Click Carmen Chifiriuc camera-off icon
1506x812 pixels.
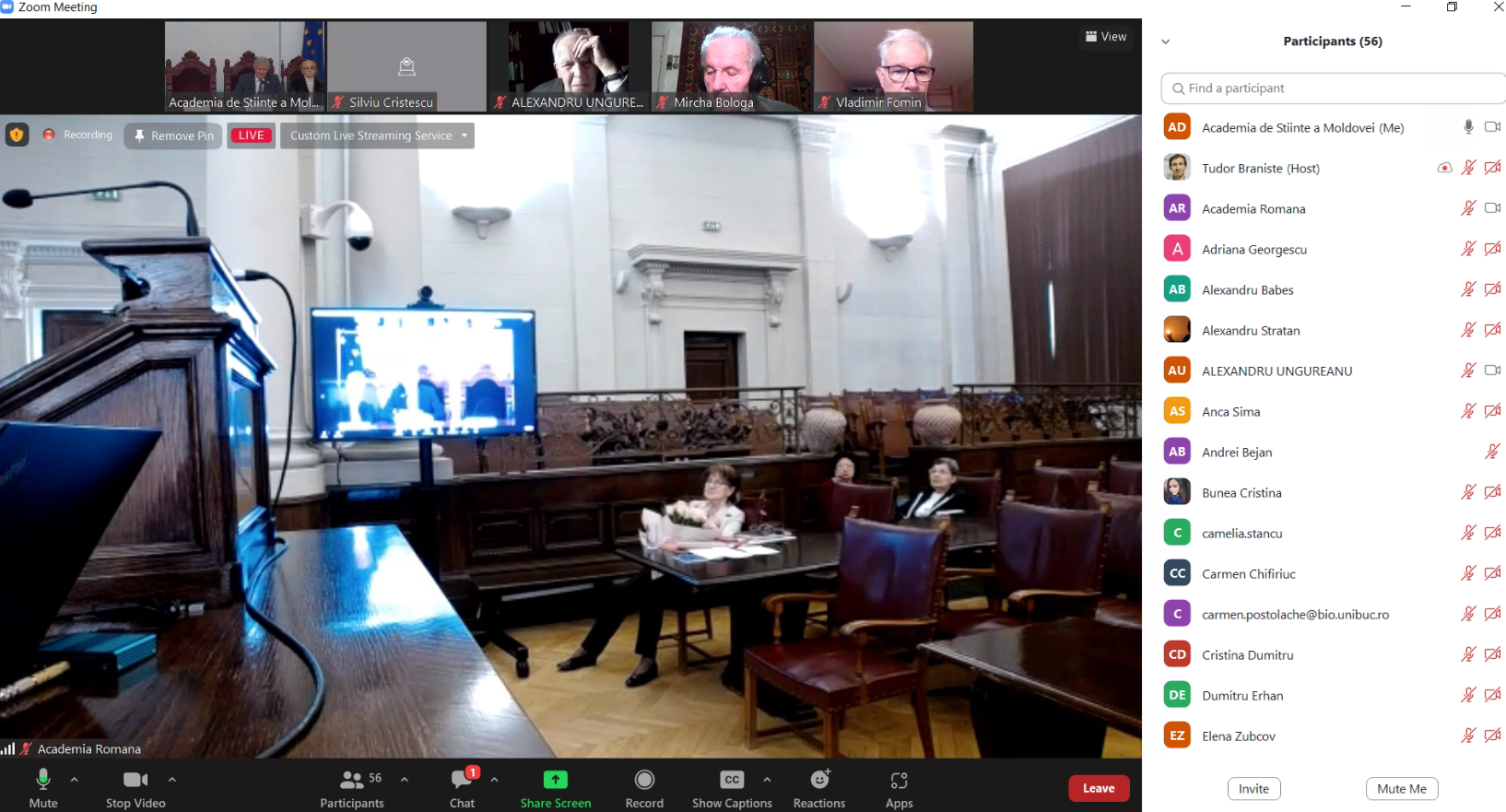coord(1493,573)
